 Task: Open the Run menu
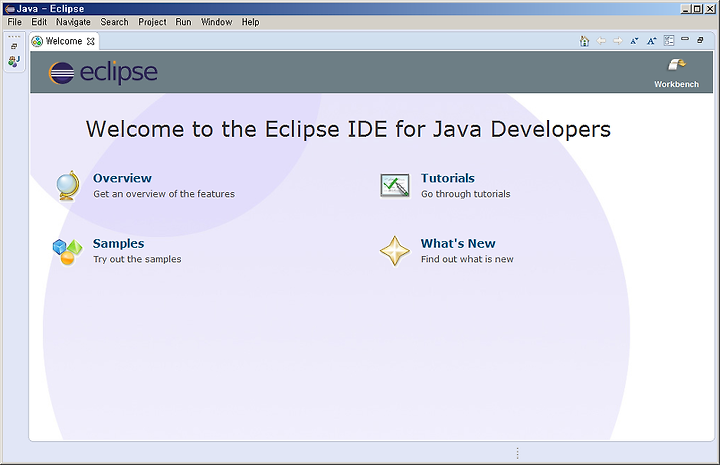click(183, 22)
